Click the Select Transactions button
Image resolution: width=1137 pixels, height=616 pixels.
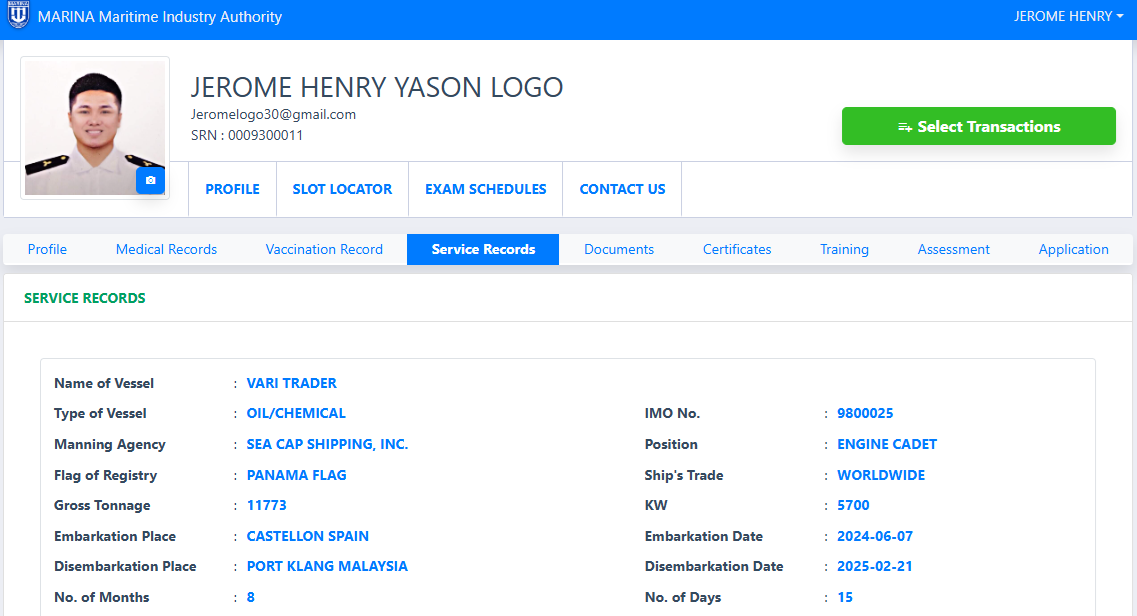(978, 126)
